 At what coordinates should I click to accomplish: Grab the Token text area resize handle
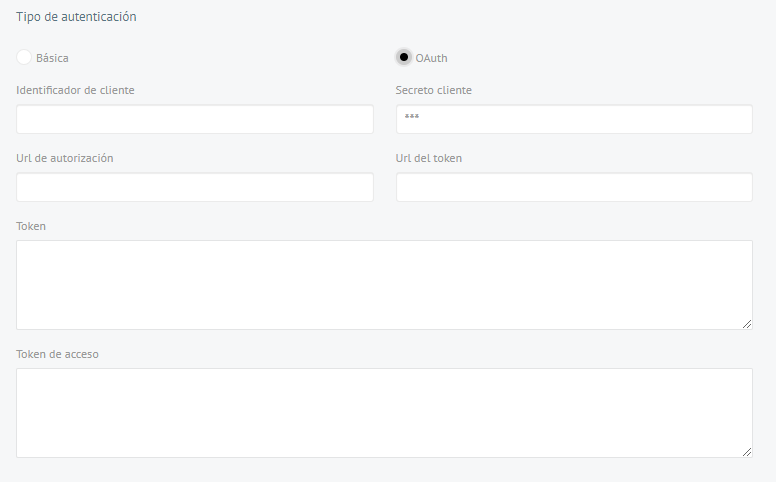coord(747,324)
